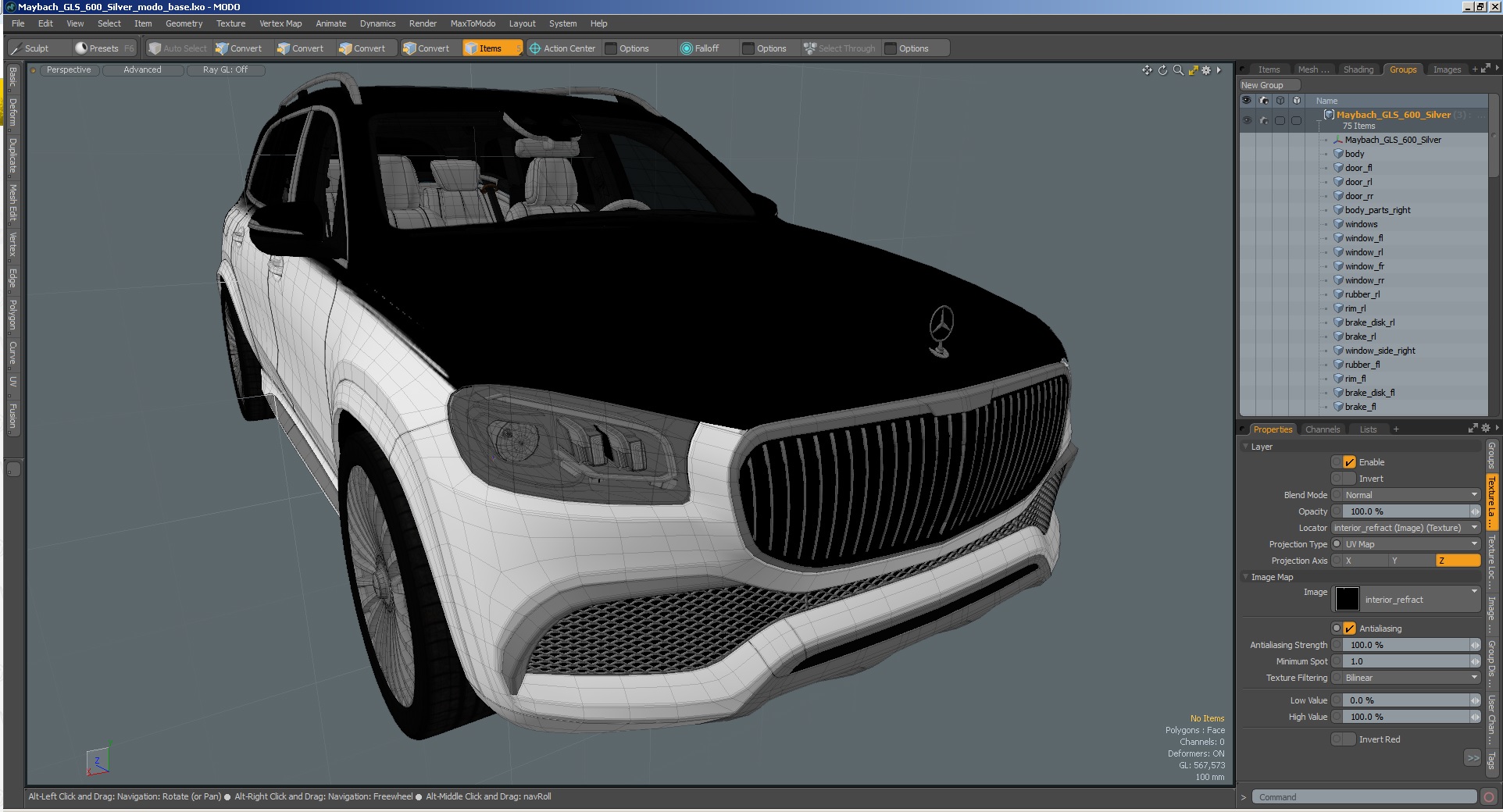Open the Properties panel gear settings
Screen dimensions: 1503x812
(x=1486, y=428)
